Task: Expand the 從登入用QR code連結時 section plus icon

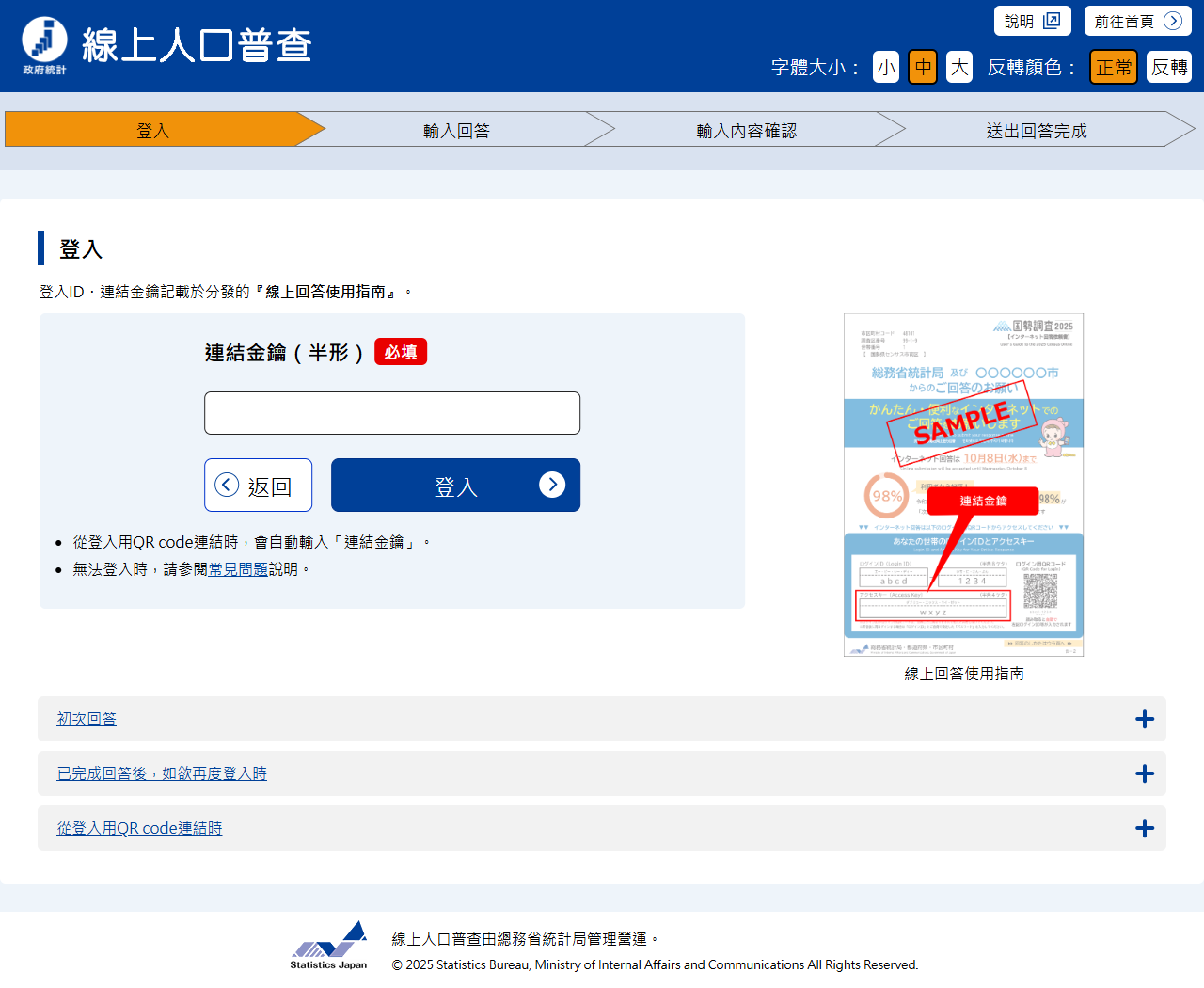Action: 1144,828
